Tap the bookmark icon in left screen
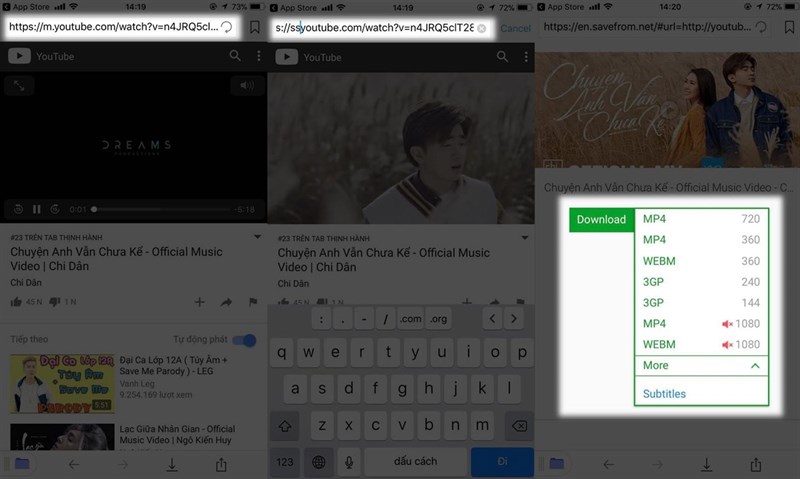This screenshot has width=800, height=479. [x=255, y=27]
